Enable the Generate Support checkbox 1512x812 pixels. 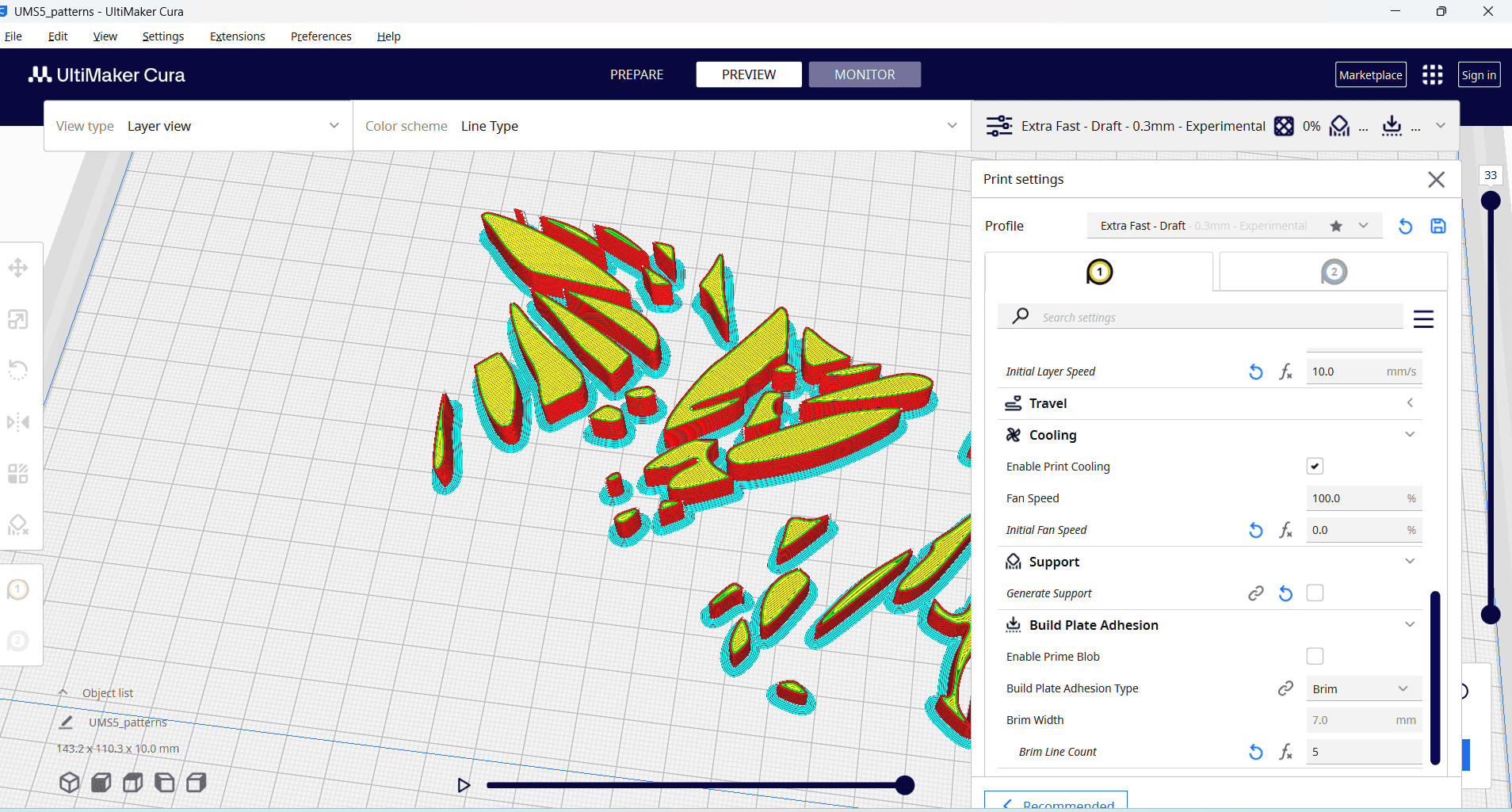[1315, 593]
